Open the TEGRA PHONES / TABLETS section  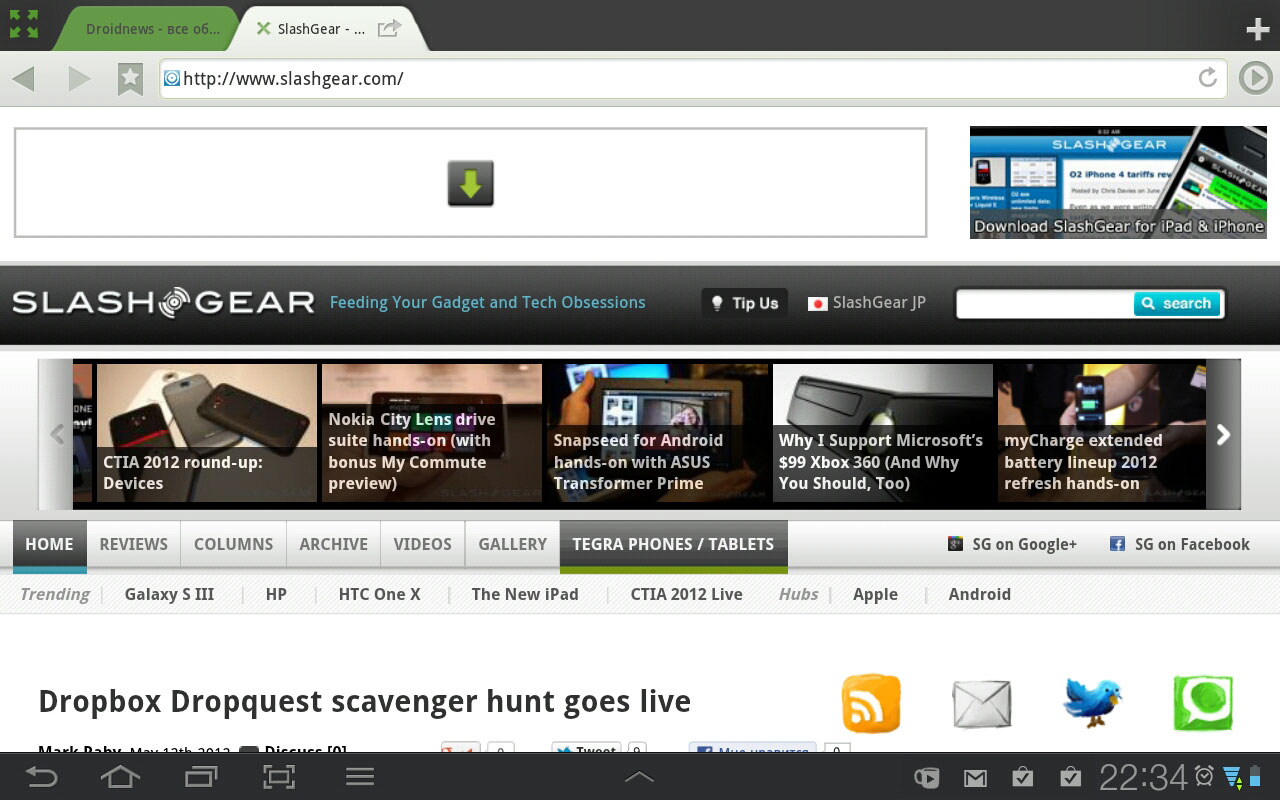673,545
